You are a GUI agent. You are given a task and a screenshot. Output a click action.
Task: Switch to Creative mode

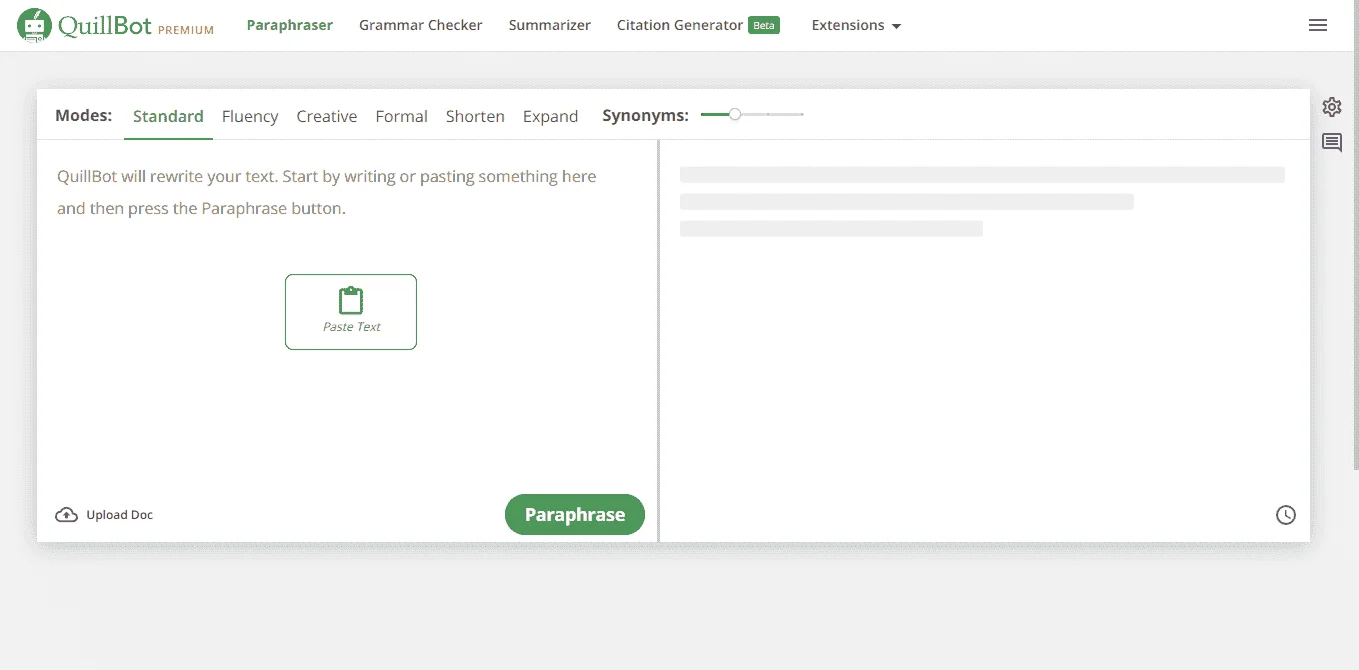click(327, 116)
